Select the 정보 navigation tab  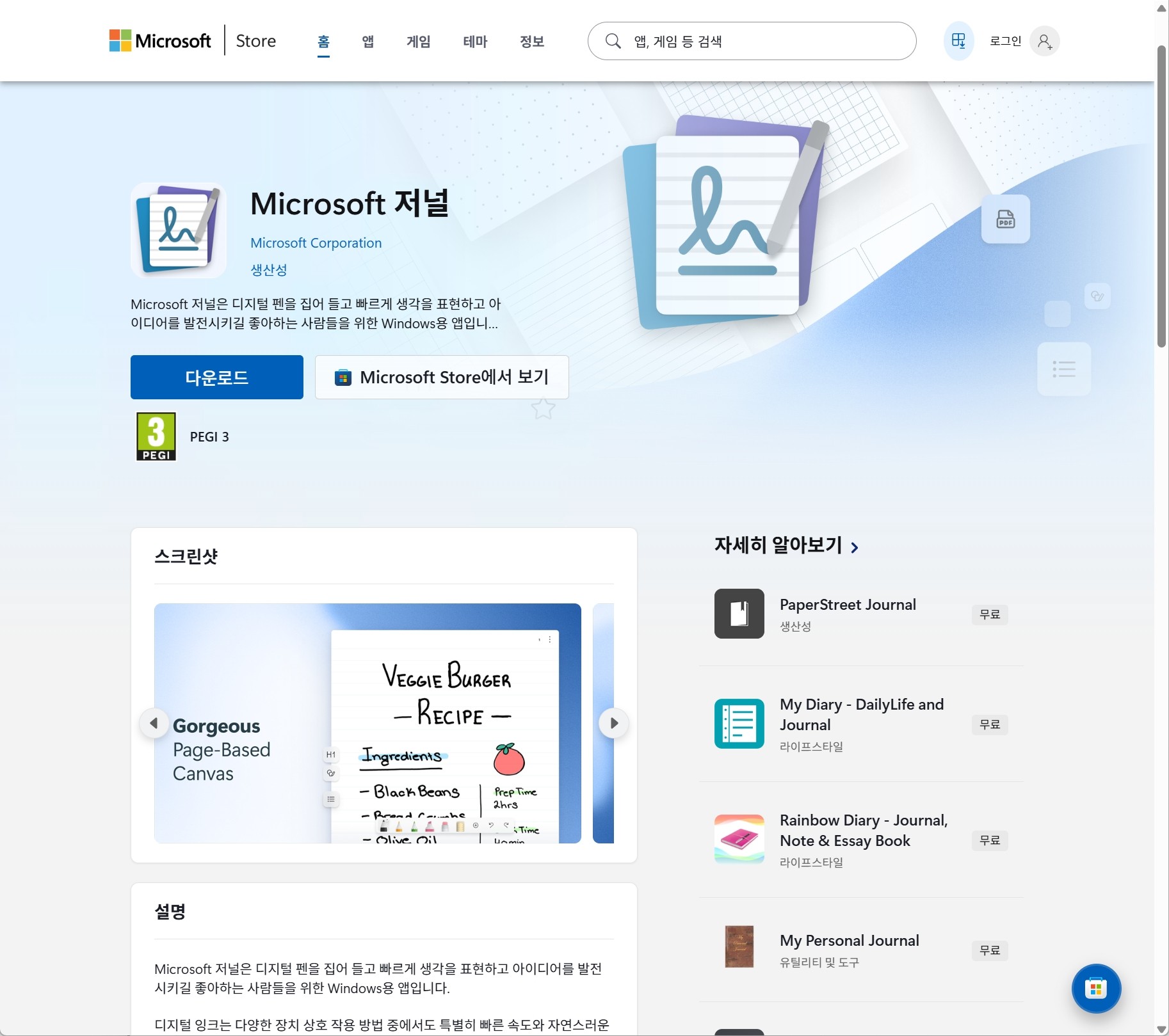point(531,42)
